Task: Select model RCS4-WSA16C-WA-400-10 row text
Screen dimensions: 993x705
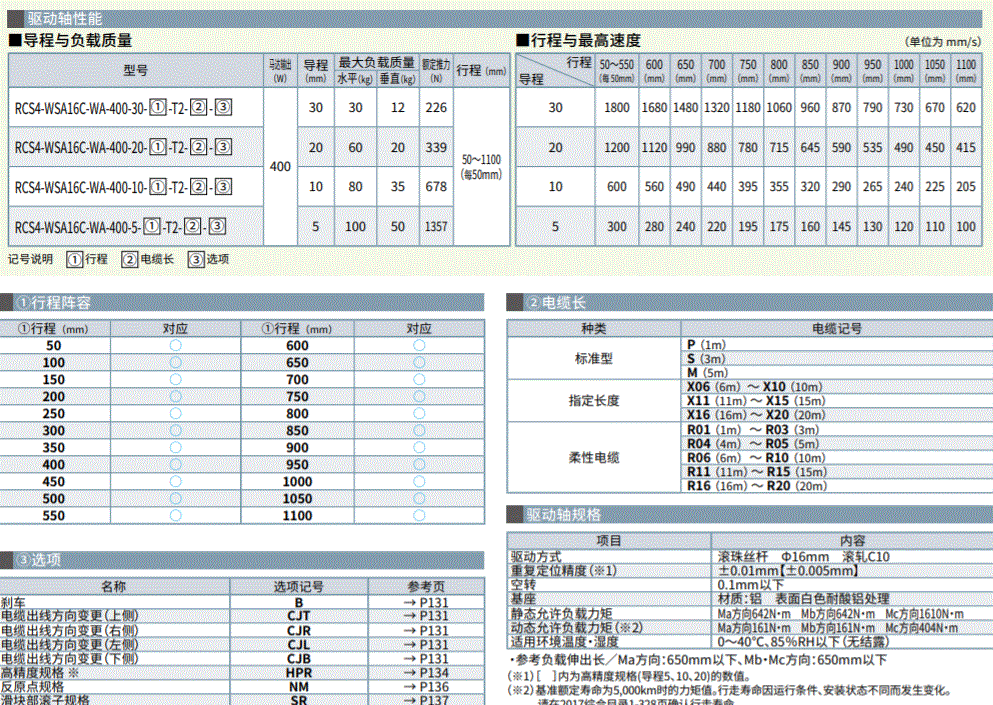Action: pos(123,187)
